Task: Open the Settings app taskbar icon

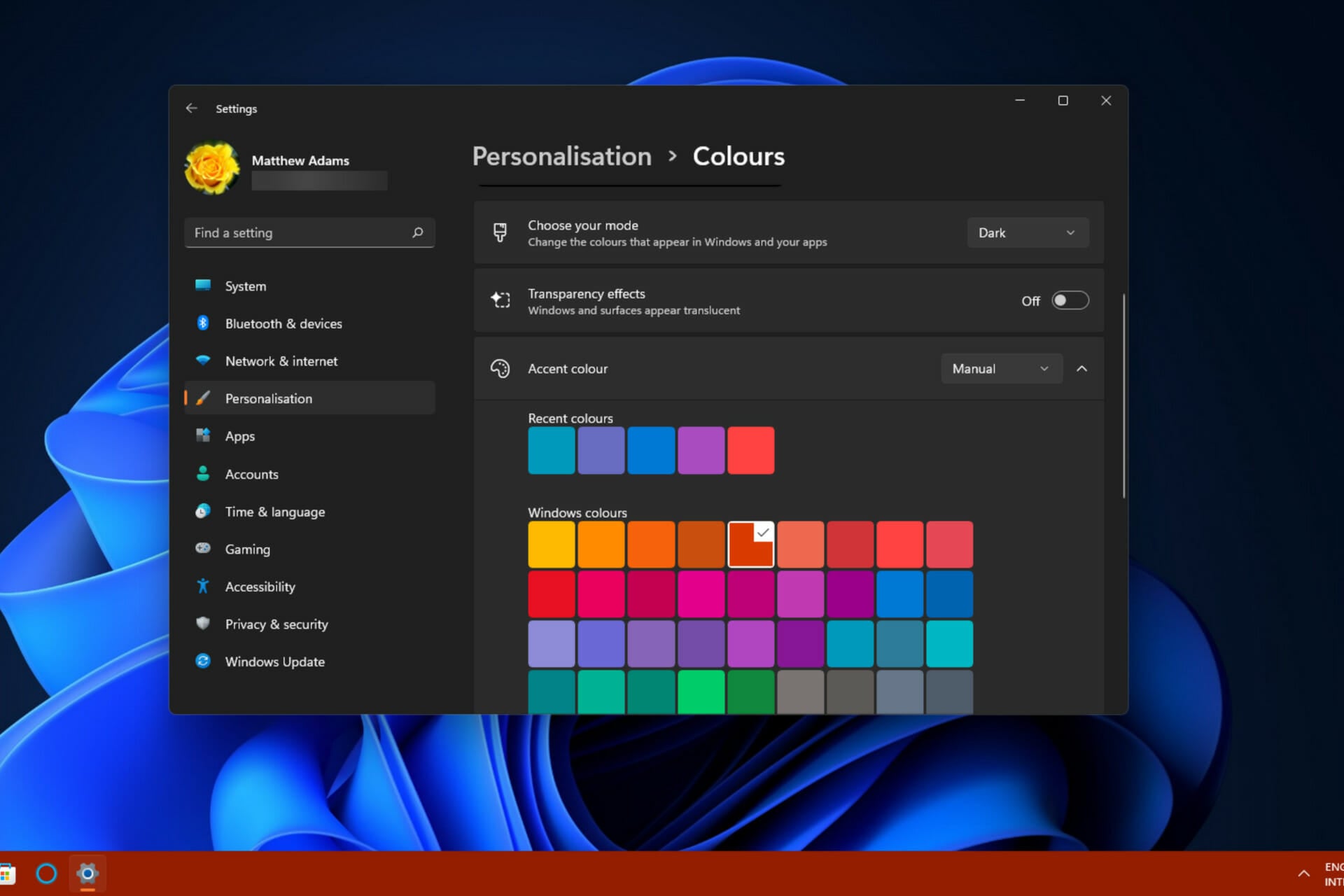Action: point(87,874)
